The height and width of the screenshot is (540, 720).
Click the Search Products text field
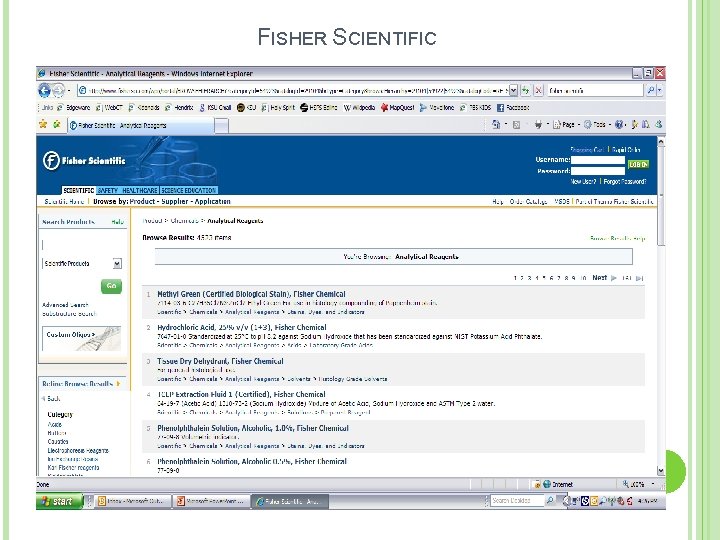(x=82, y=244)
